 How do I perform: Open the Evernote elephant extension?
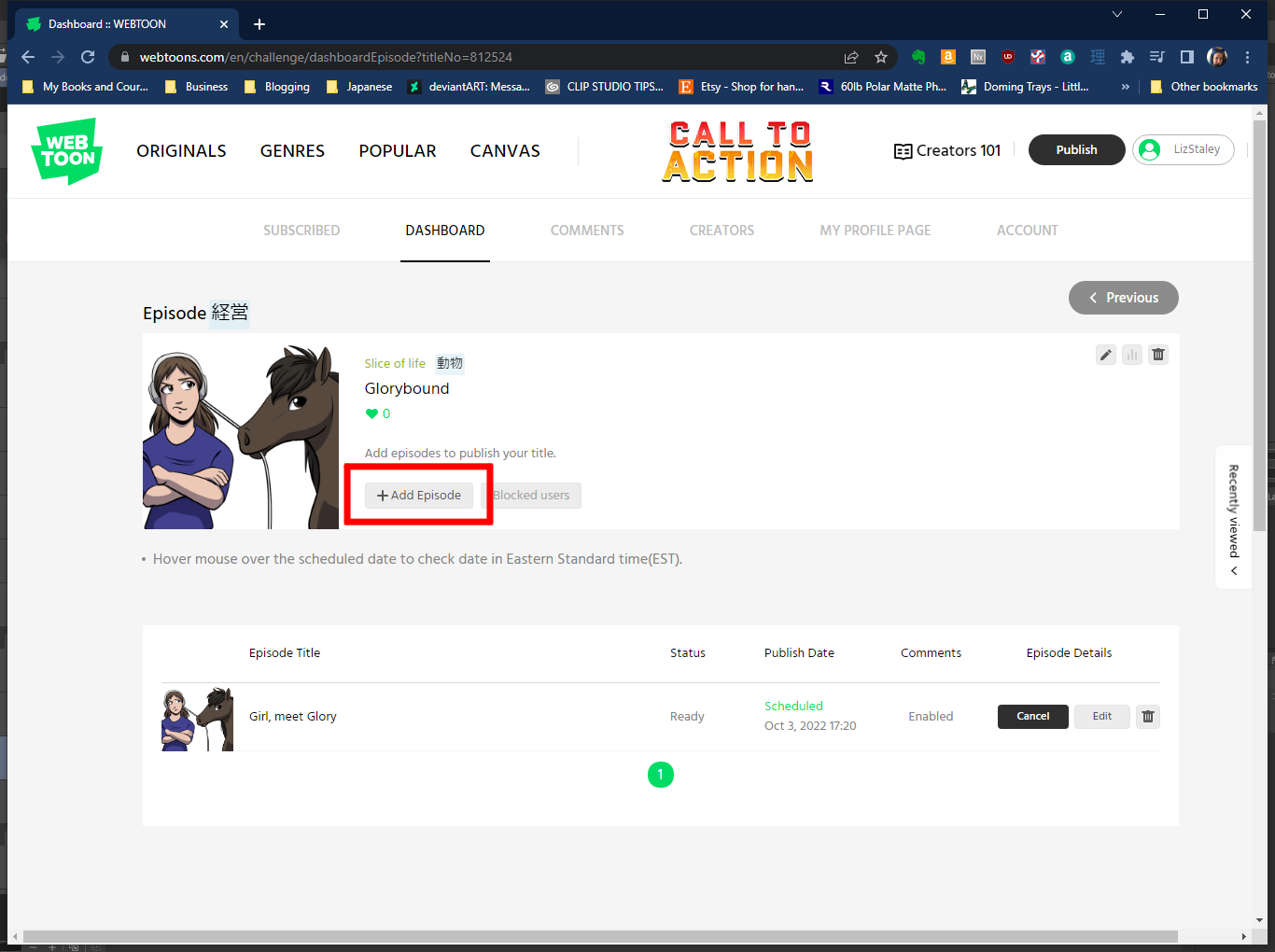pos(918,57)
